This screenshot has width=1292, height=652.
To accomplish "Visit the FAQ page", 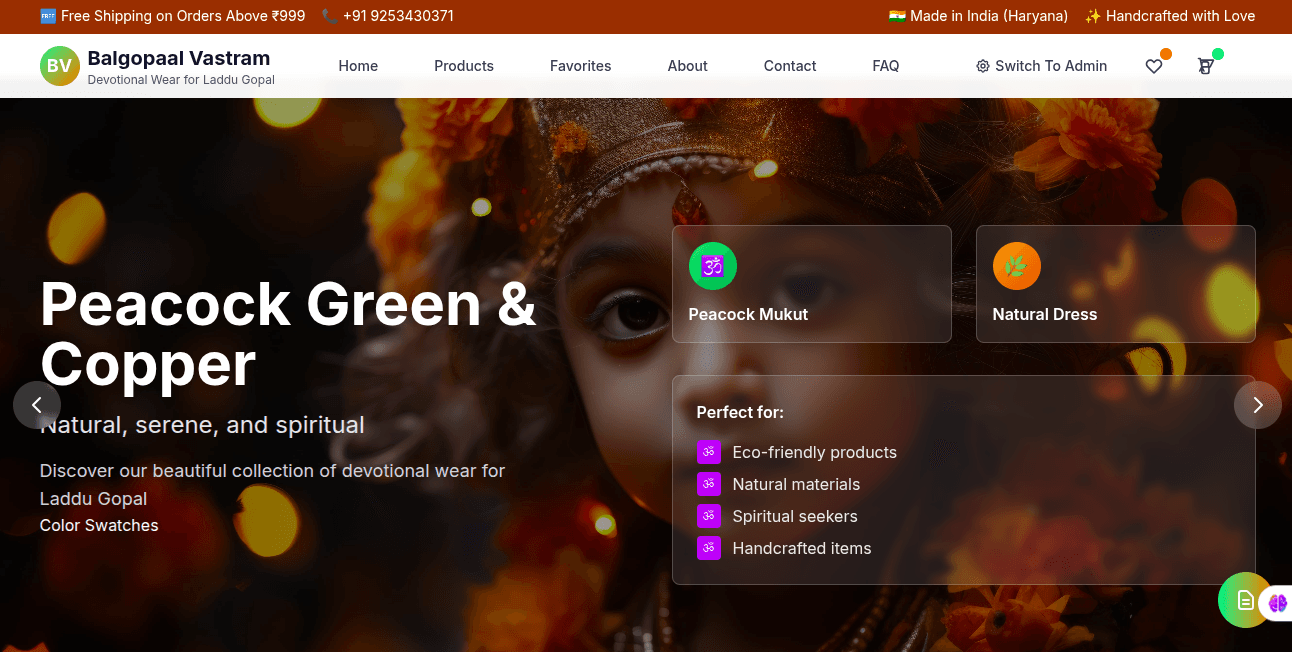I will pos(886,66).
